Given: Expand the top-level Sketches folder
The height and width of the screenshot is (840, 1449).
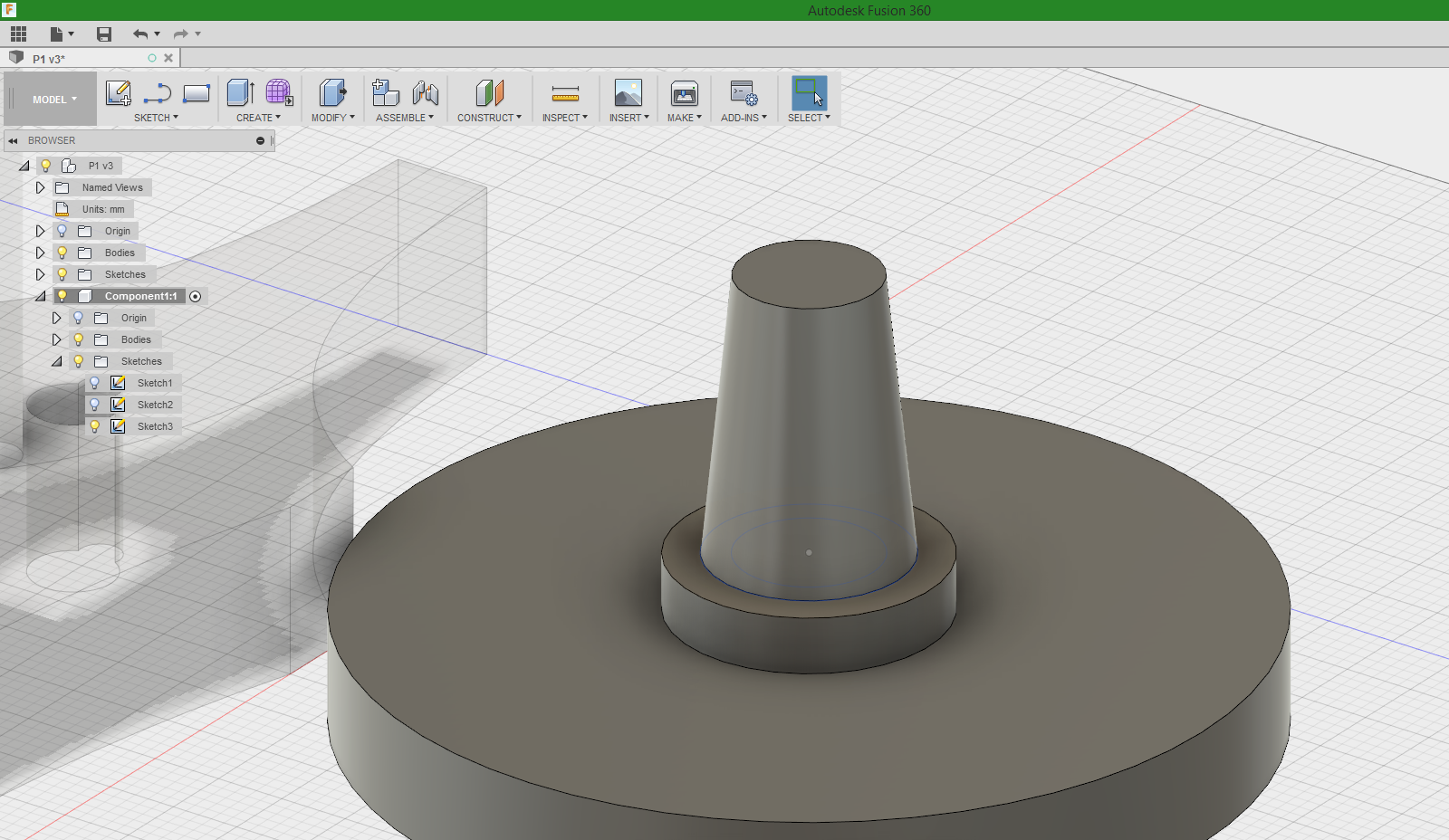Looking at the screenshot, I should point(40,274).
